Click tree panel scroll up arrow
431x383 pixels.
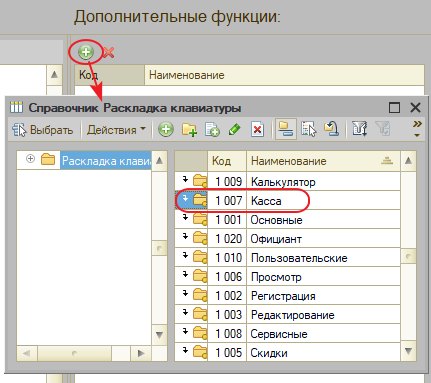[x=159, y=160]
